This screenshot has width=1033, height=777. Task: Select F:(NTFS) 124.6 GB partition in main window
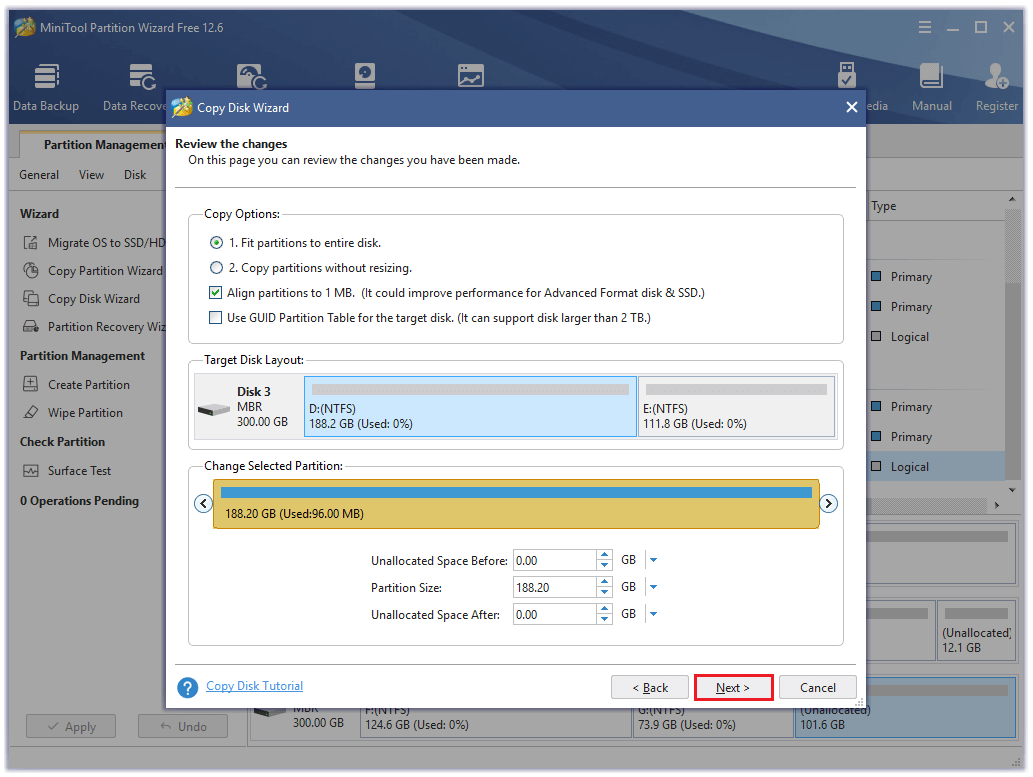(x=495, y=723)
